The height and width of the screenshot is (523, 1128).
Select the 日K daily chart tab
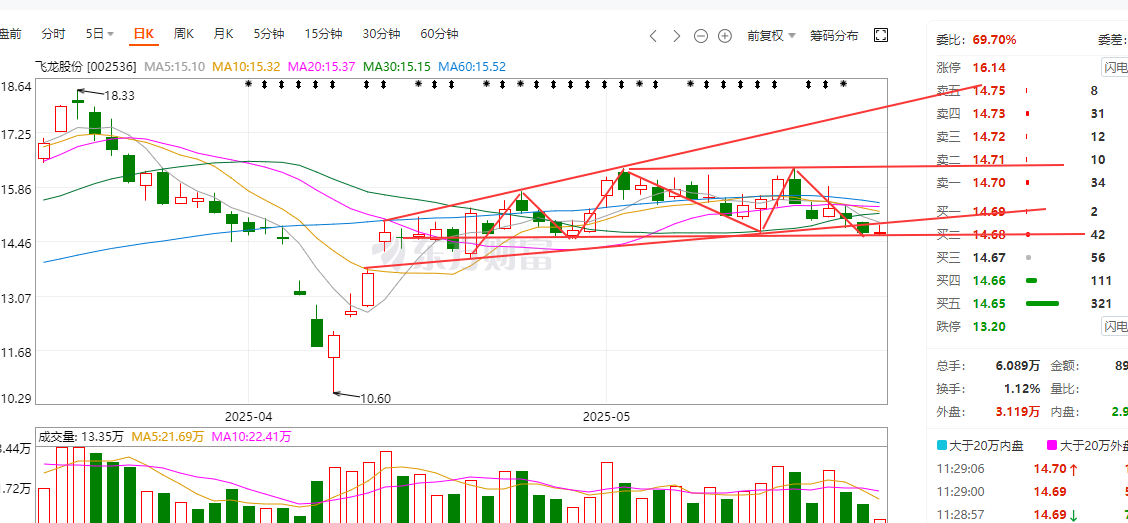coord(144,34)
